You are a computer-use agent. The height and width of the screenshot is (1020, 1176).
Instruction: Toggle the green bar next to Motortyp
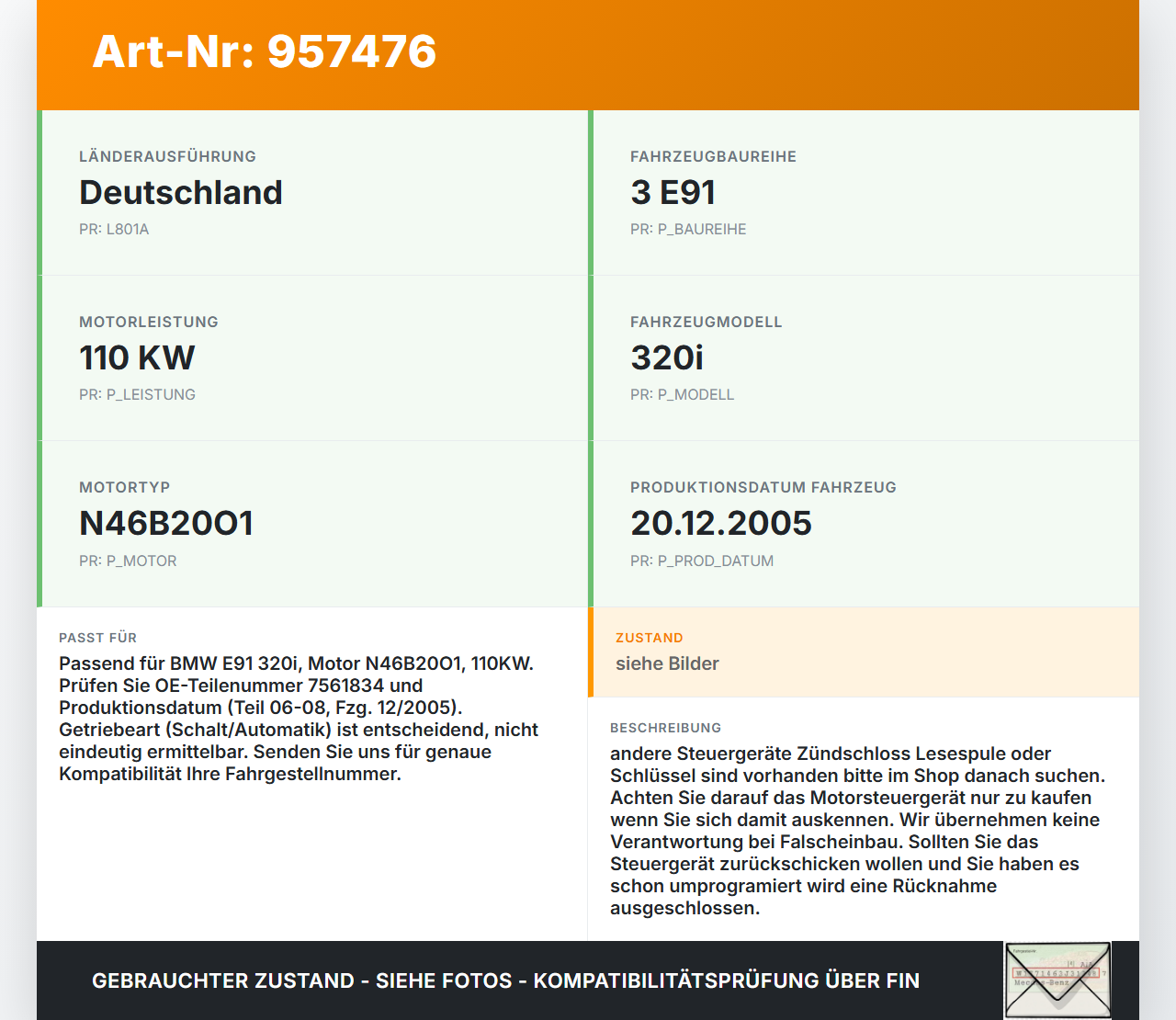pyautogui.click(x=38, y=523)
